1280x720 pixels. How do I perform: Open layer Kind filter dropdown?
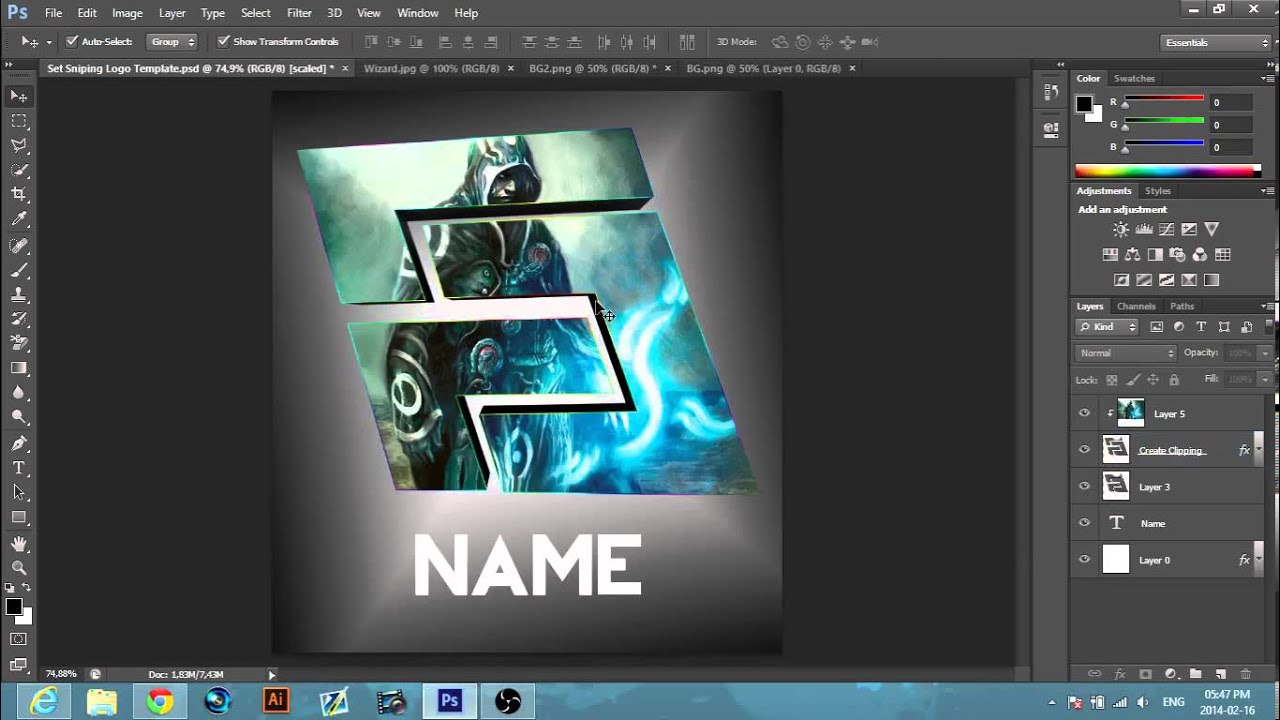[1107, 327]
